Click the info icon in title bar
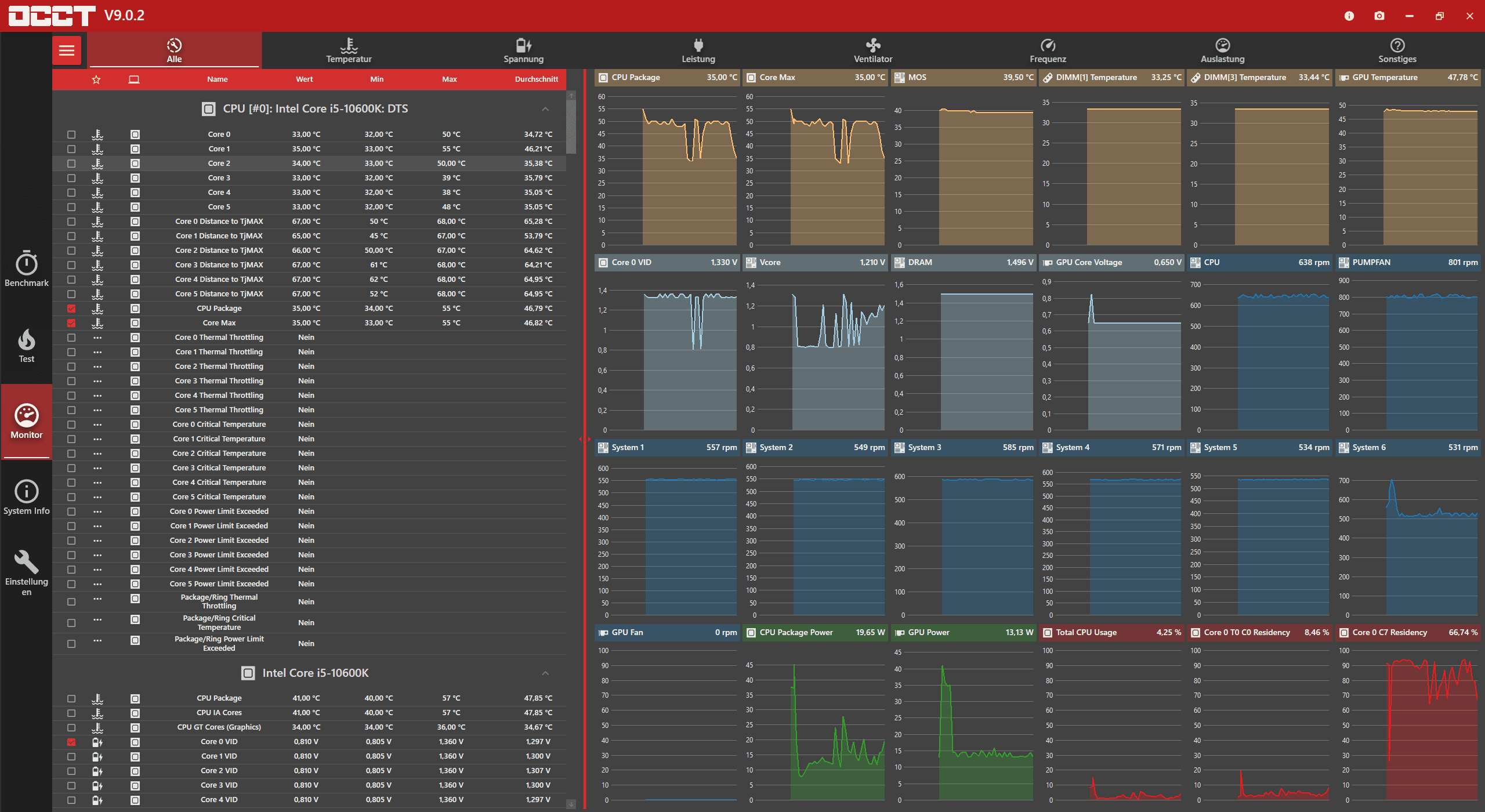This screenshot has width=1485, height=812. 1349,16
